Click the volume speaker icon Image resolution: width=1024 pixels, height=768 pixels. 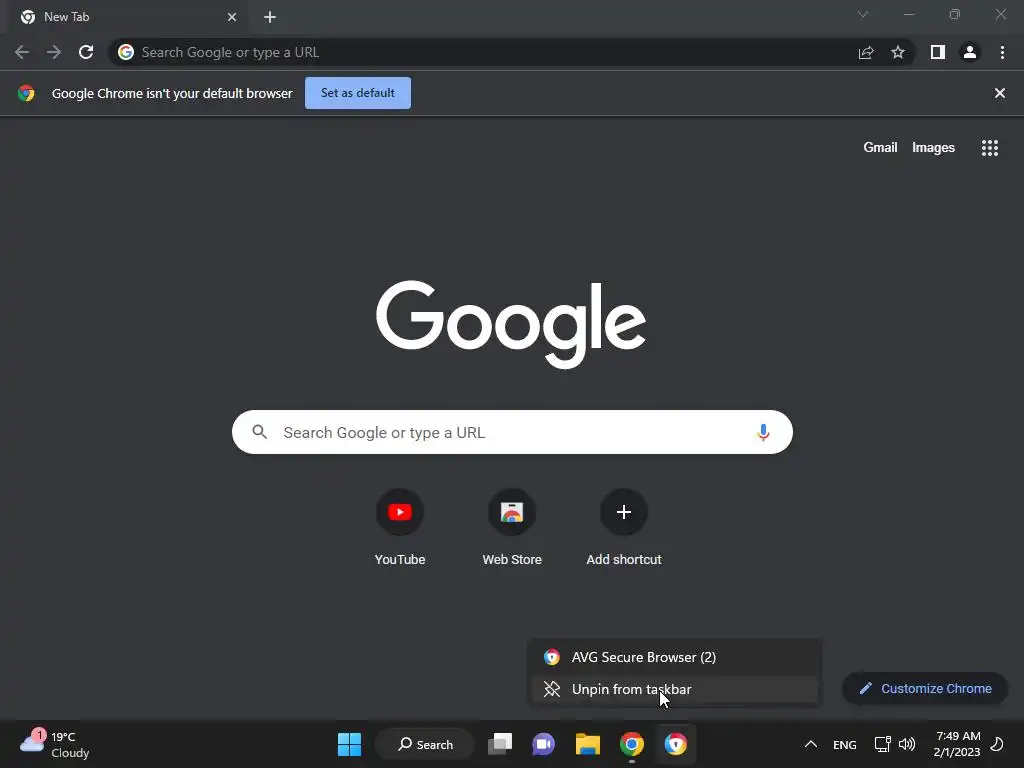pyautogui.click(x=907, y=744)
